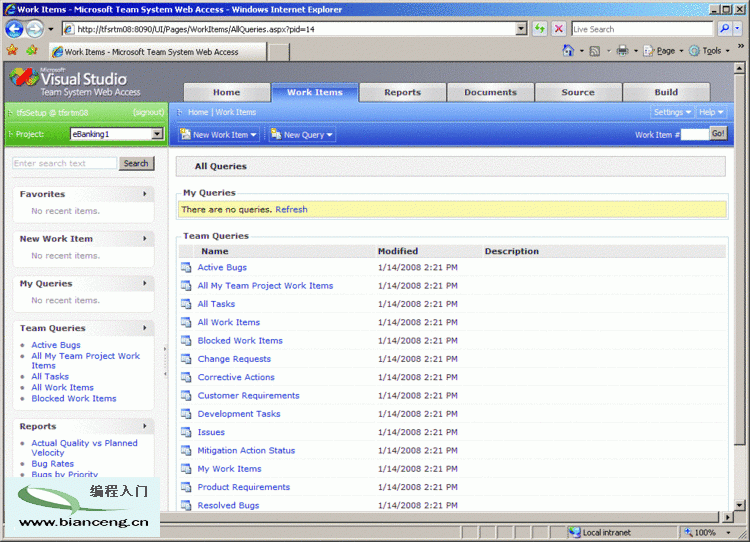Screen dimensions: 750x542
Task: Open the Project eBanking1 dropdown
Action: tap(157, 134)
